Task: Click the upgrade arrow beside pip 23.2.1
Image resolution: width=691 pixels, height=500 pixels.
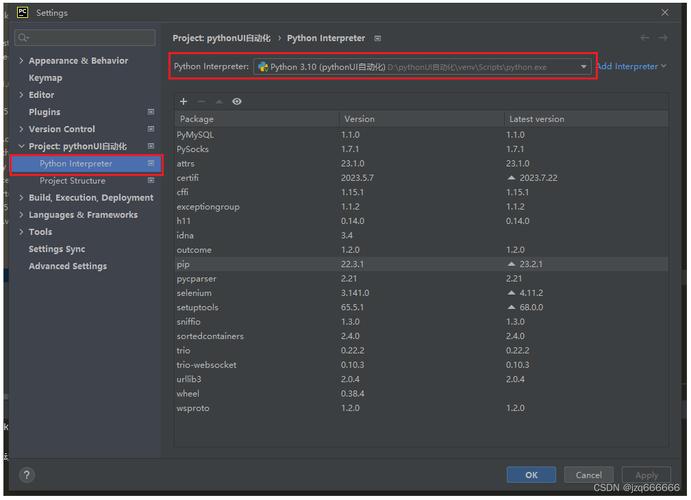Action: (x=511, y=264)
